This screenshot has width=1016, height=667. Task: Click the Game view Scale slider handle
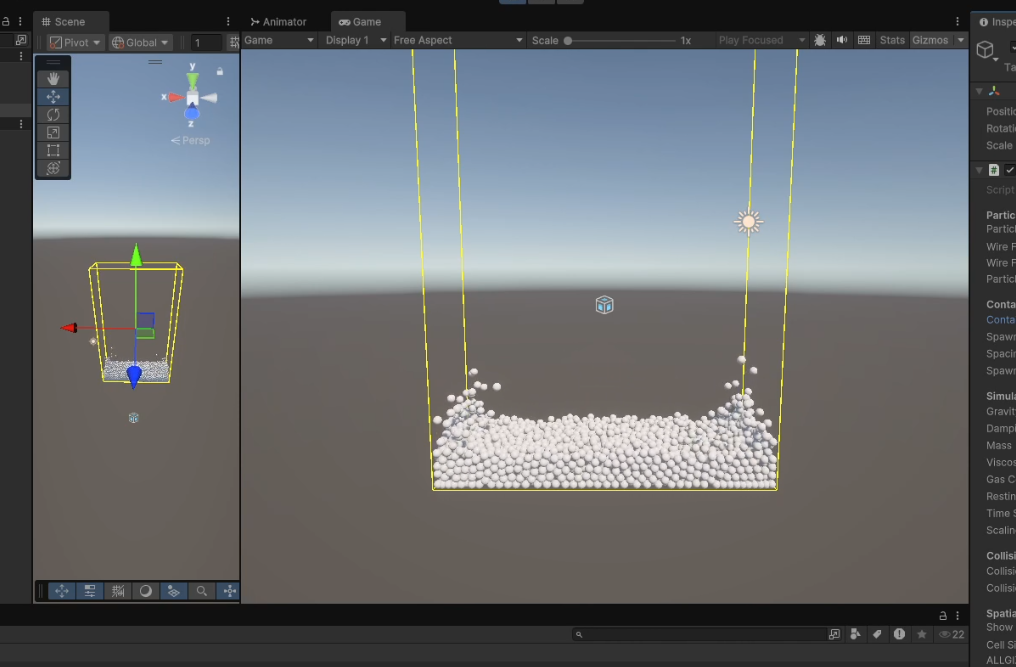pos(568,40)
